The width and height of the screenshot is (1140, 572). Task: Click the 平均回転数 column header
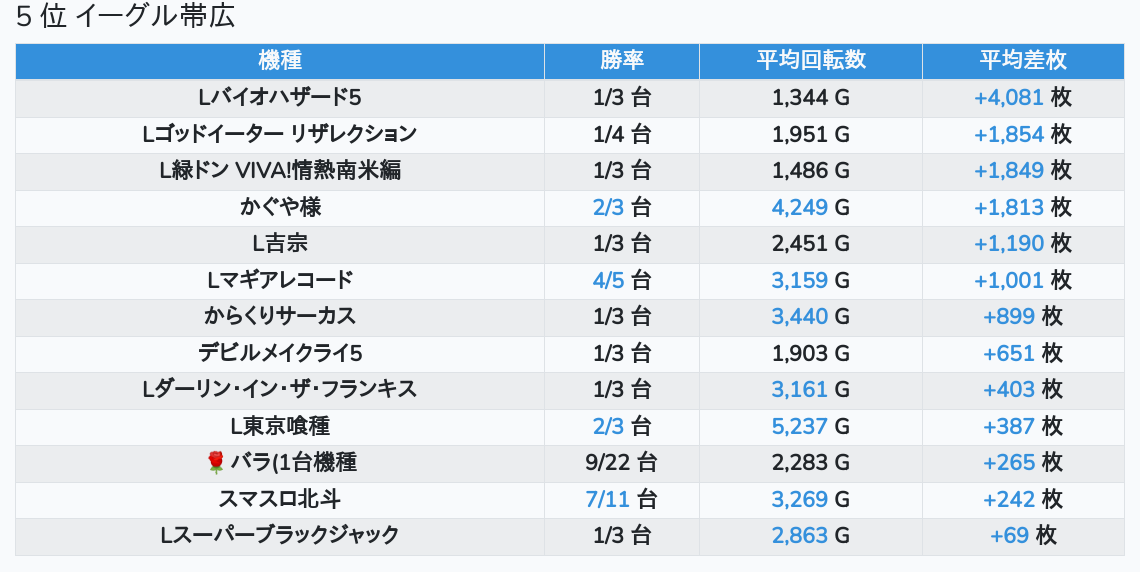(811, 60)
